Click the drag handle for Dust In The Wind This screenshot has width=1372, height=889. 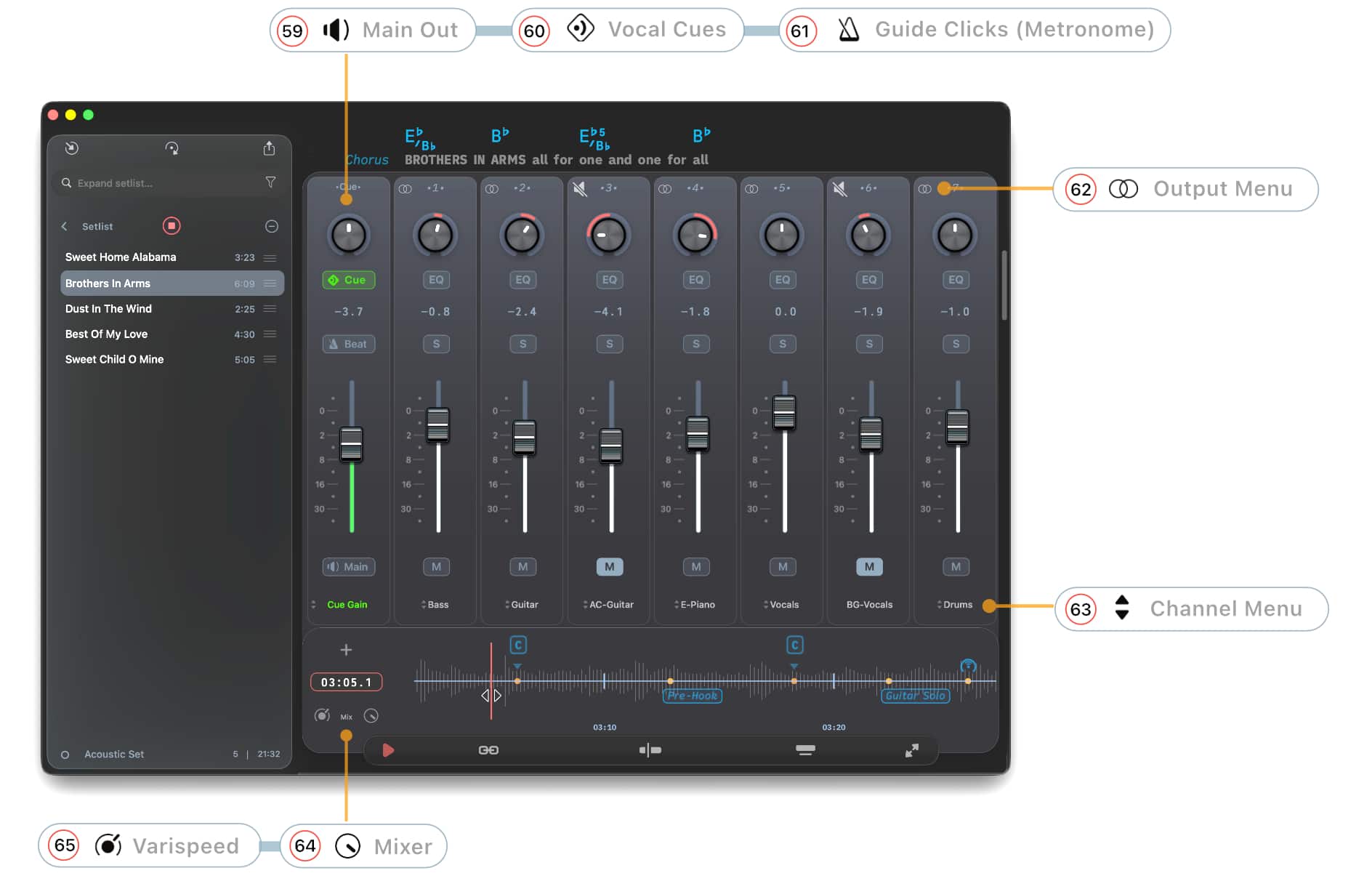pos(270,309)
